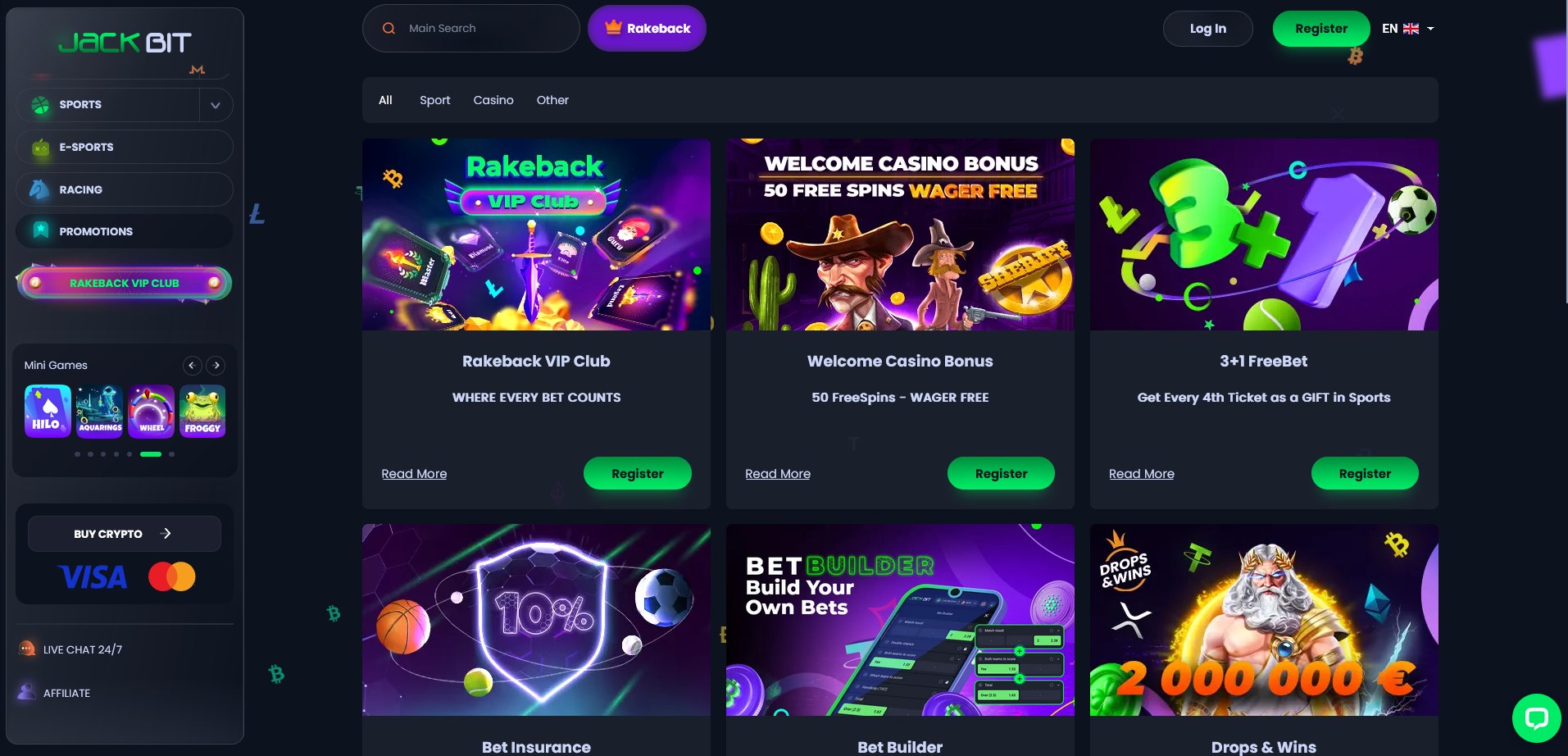Switch to the Casino tab

click(493, 100)
